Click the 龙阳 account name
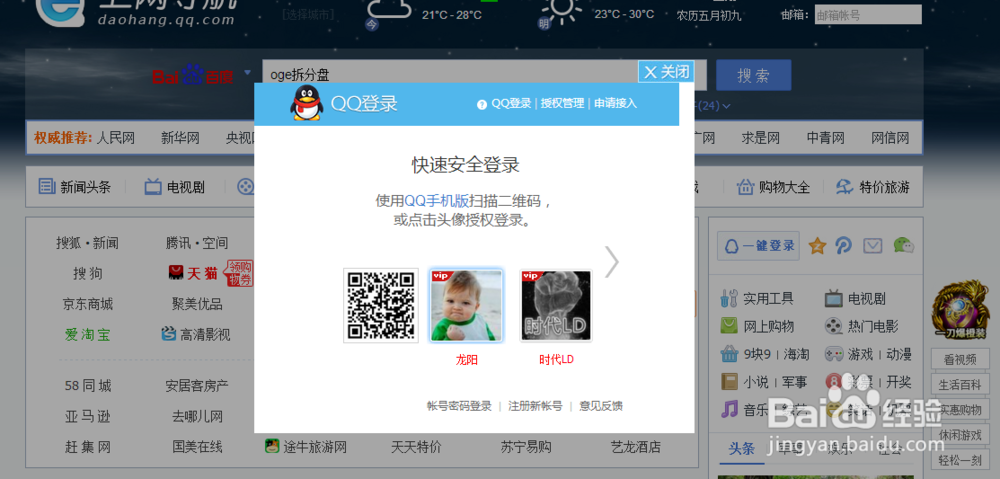 466,360
